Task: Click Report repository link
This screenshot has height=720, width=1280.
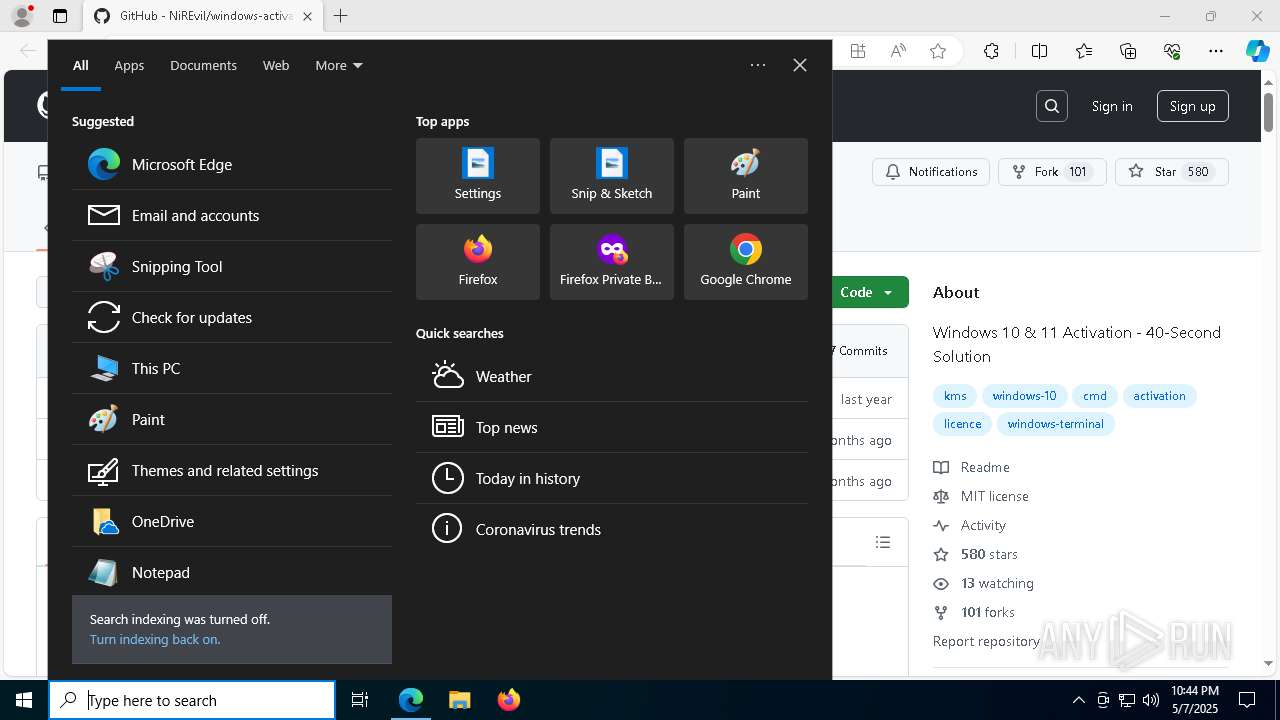Action: coord(986,641)
